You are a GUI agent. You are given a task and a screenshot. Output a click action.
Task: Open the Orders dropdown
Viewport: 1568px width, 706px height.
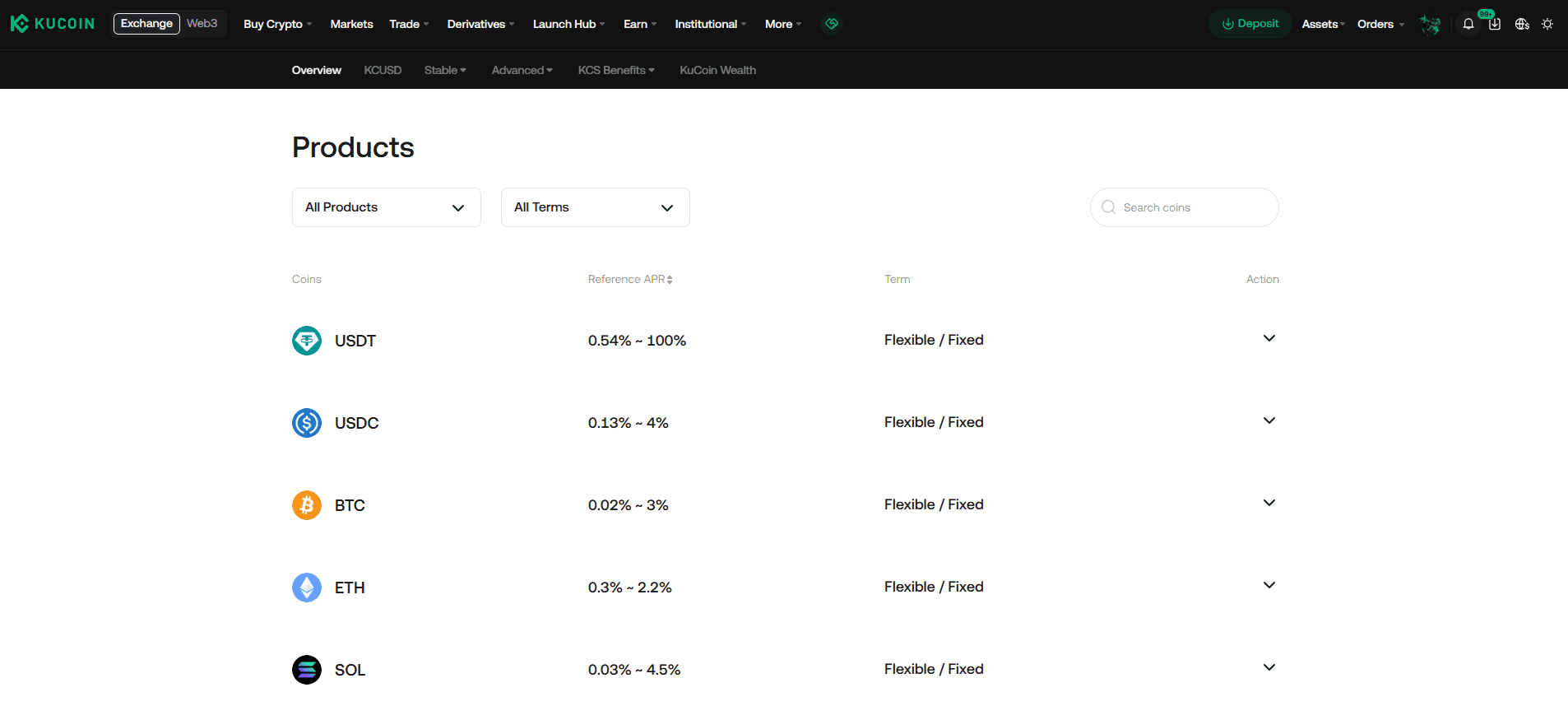1380,24
